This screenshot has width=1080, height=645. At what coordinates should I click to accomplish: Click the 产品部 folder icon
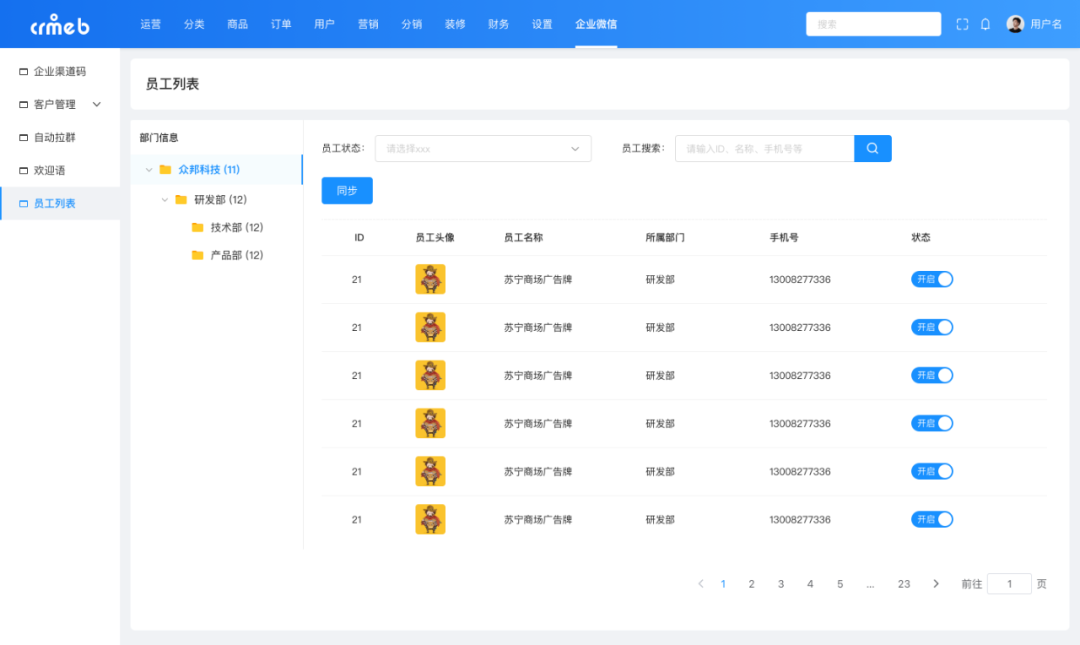pyautogui.click(x=198, y=255)
